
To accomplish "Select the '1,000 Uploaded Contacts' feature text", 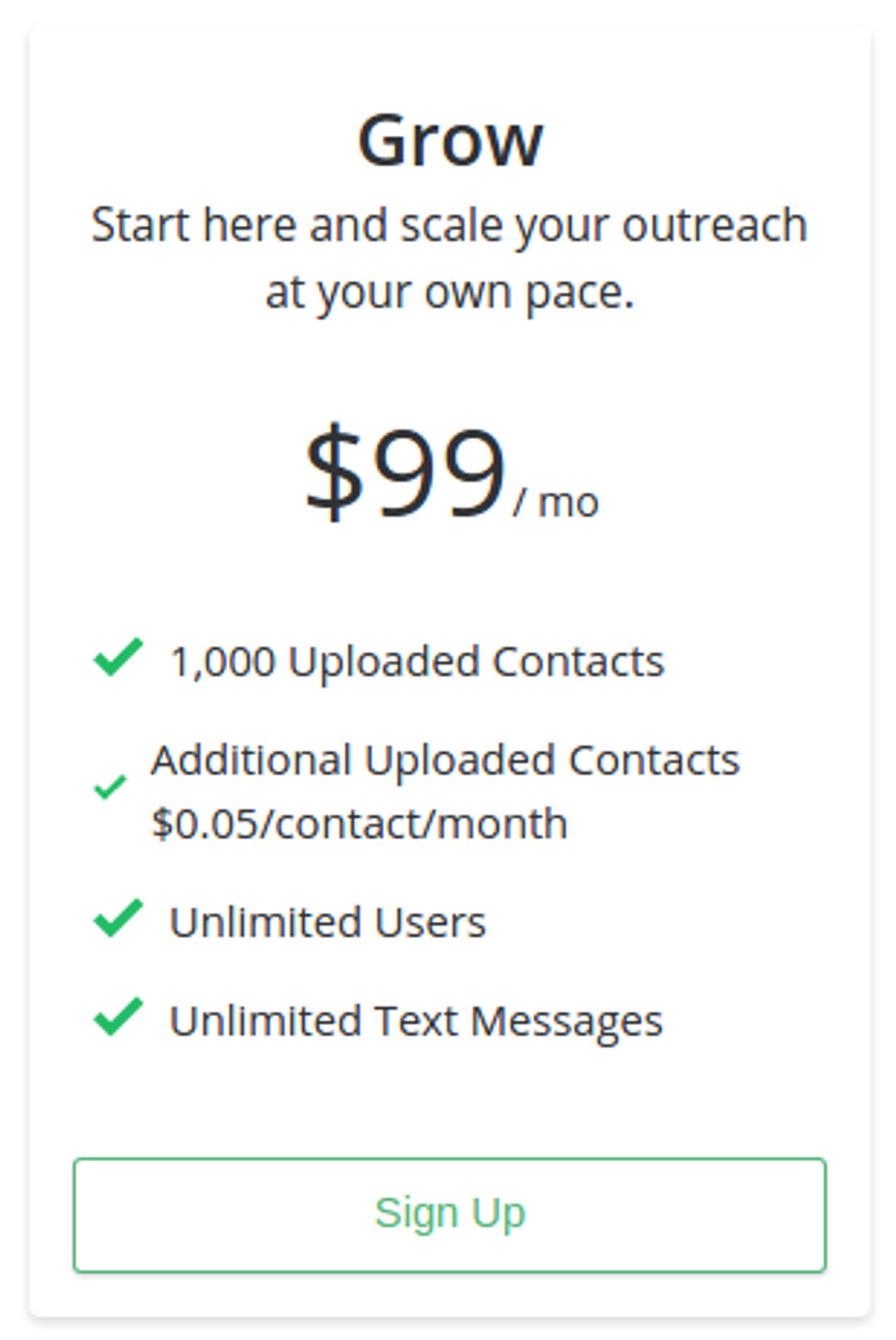I will click(416, 662).
